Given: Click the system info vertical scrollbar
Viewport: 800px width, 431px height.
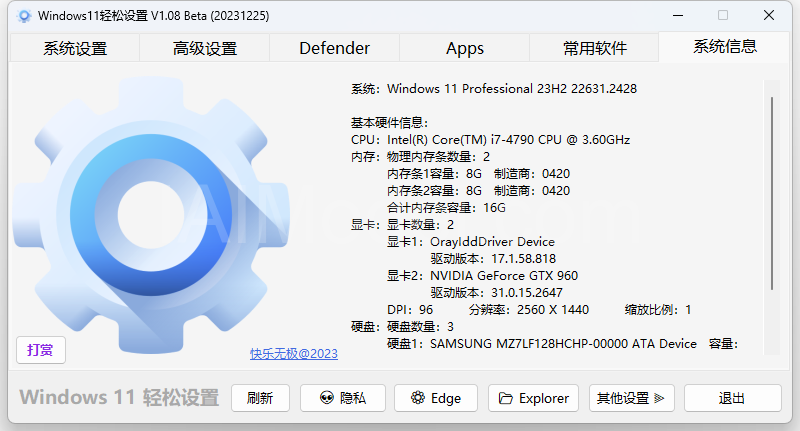Looking at the screenshot, I should [x=772, y=194].
